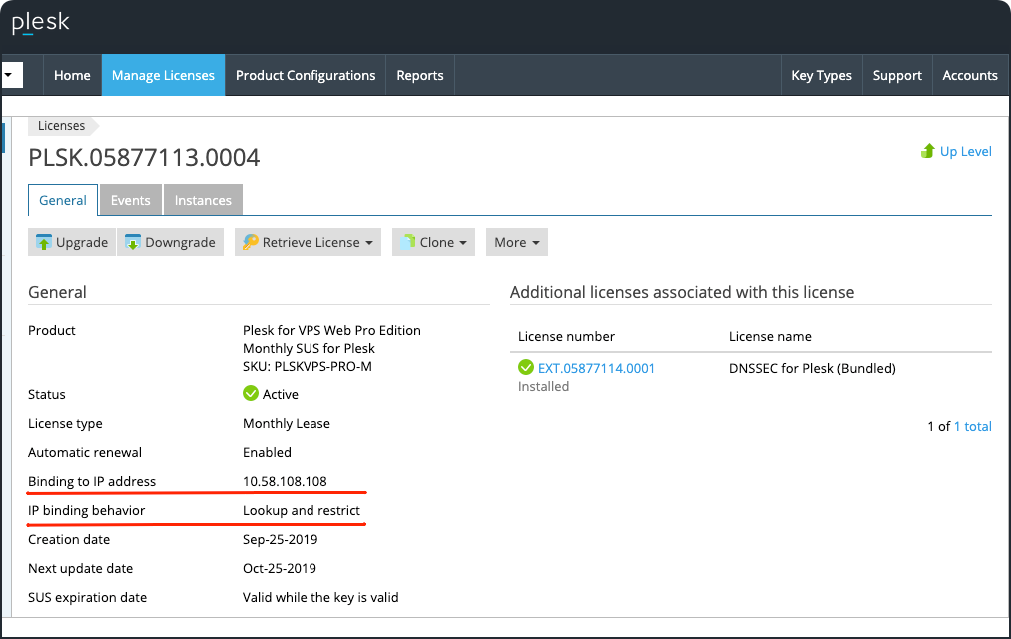Switch to the Events tab
This screenshot has width=1011, height=639.
coord(131,201)
